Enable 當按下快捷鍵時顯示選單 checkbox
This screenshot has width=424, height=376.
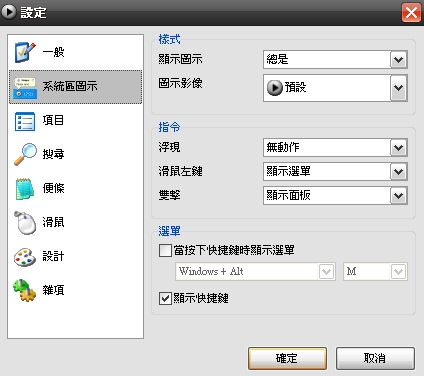click(x=165, y=250)
